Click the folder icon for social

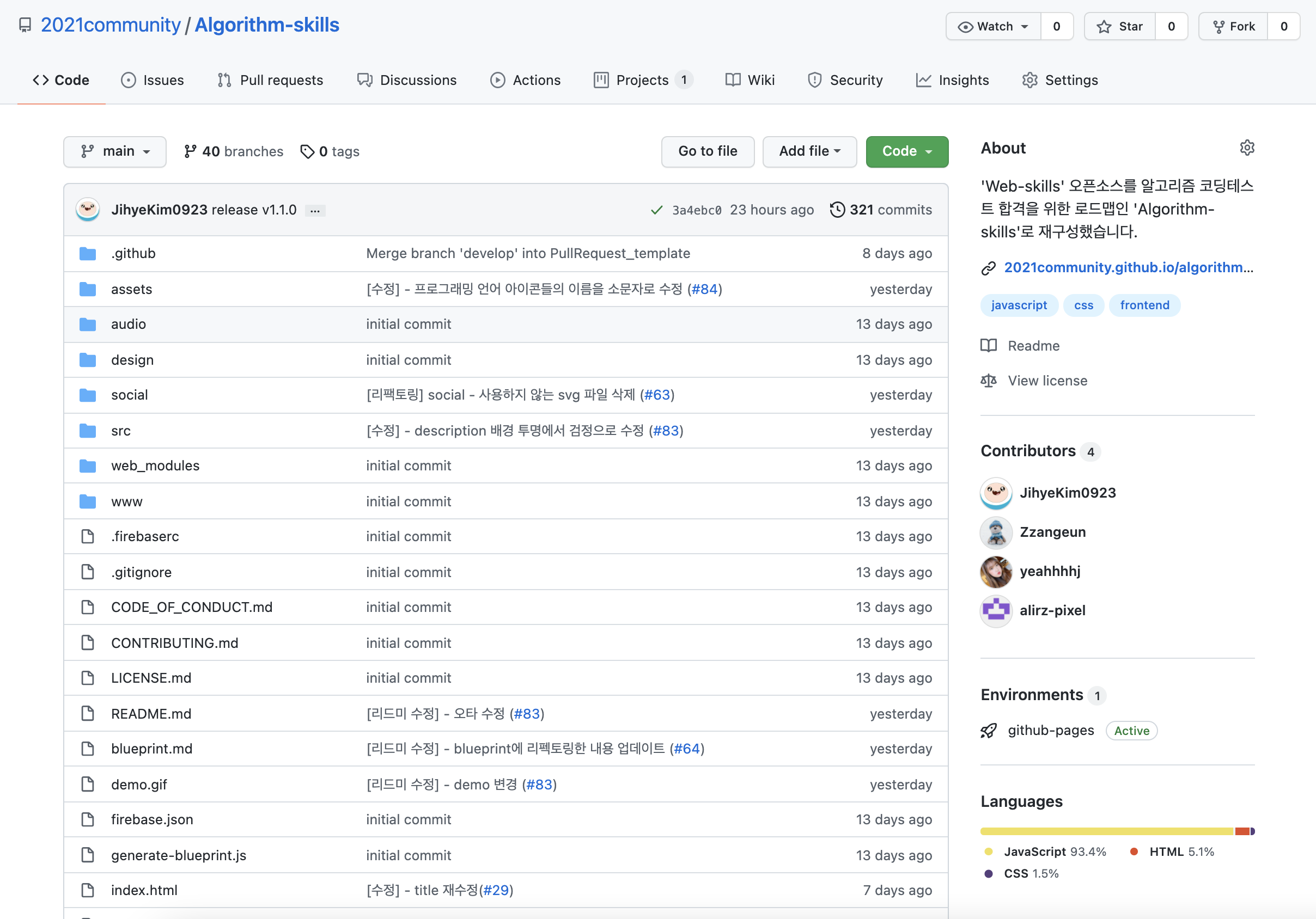tap(88, 395)
